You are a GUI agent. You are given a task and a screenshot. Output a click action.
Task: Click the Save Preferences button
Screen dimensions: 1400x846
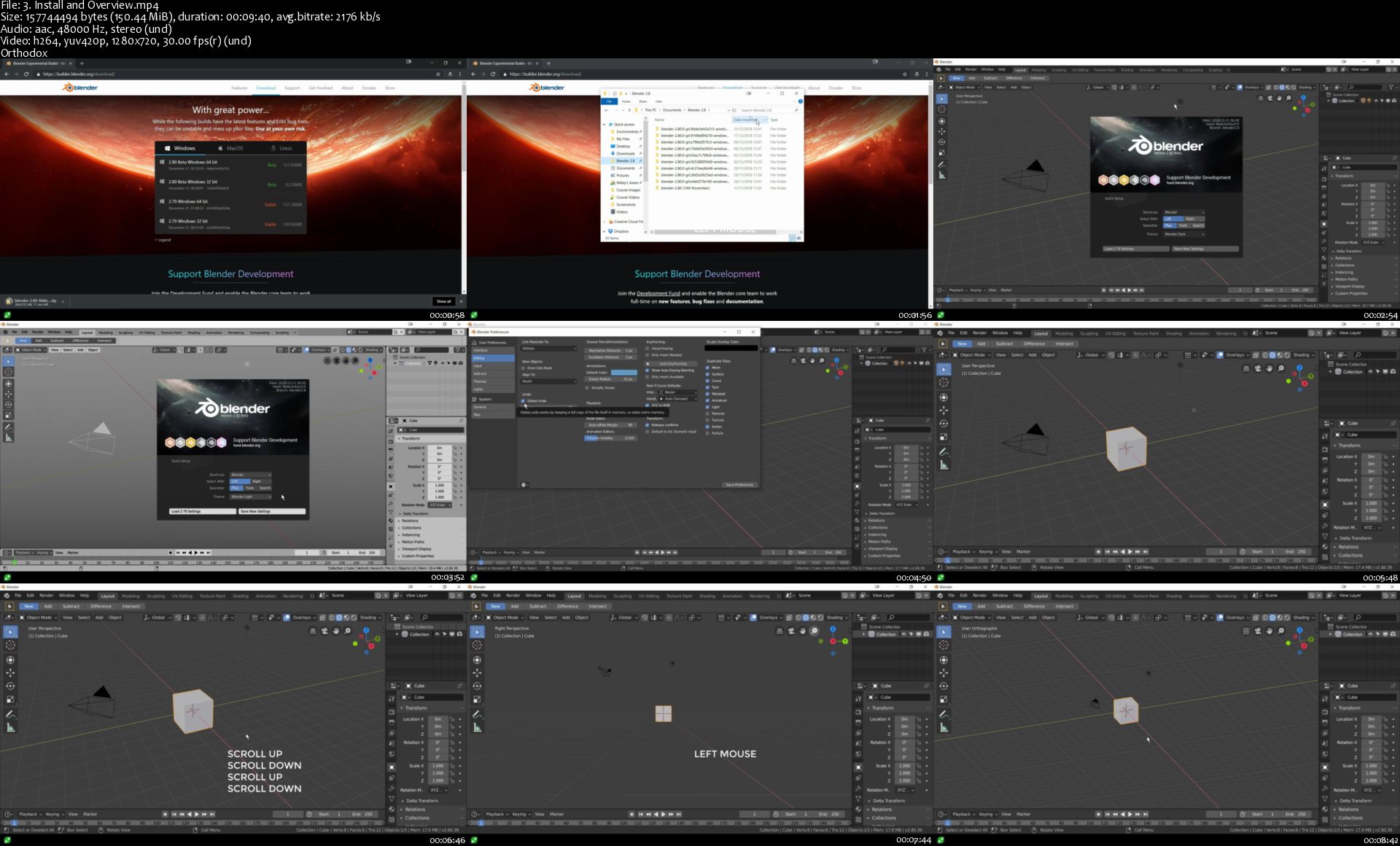click(x=739, y=484)
